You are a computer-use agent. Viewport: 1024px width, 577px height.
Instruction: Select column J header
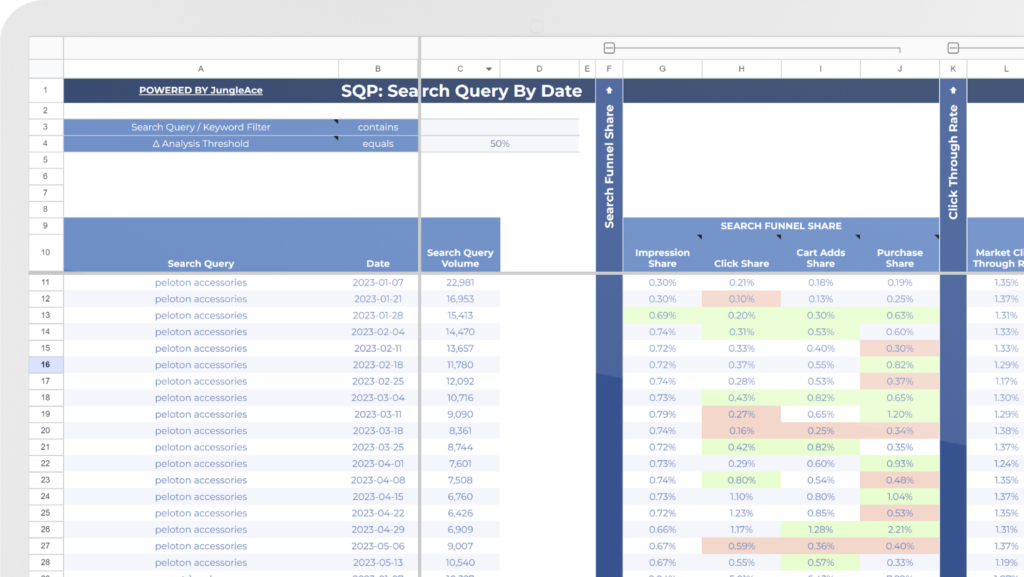coord(899,69)
